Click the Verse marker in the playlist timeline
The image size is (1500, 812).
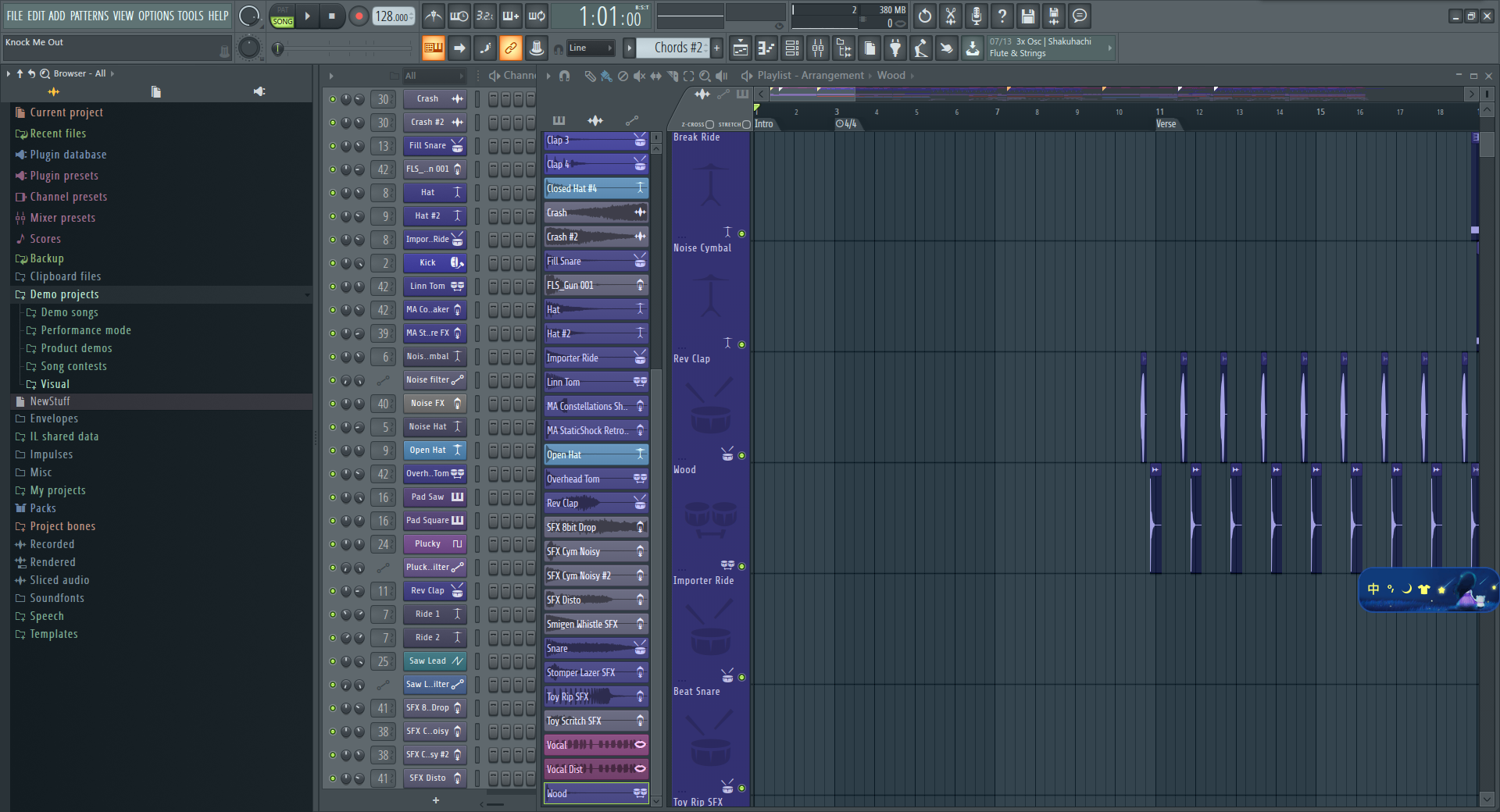point(1166,123)
